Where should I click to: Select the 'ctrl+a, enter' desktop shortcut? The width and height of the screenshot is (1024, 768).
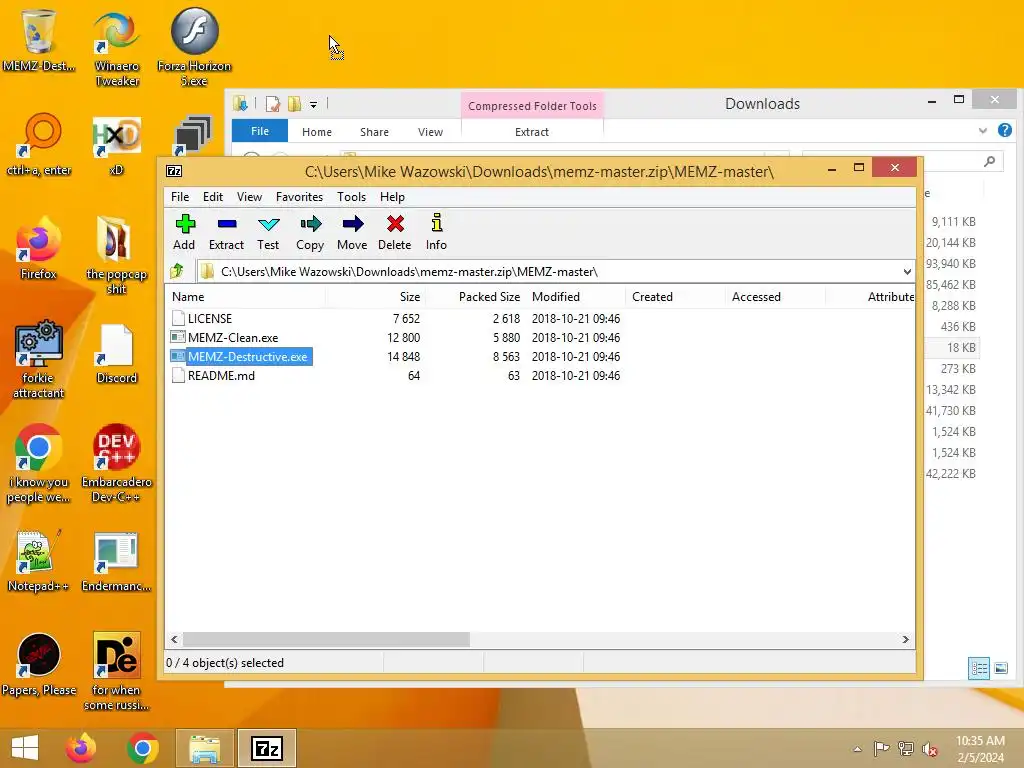[39, 145]
